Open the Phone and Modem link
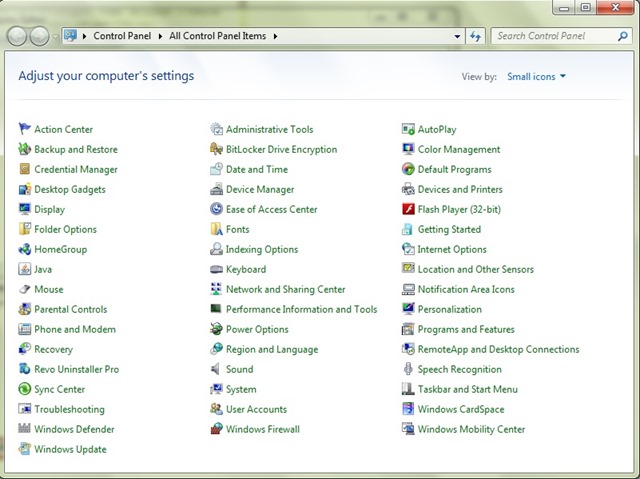640x479 pixels. tap(75, 329)
